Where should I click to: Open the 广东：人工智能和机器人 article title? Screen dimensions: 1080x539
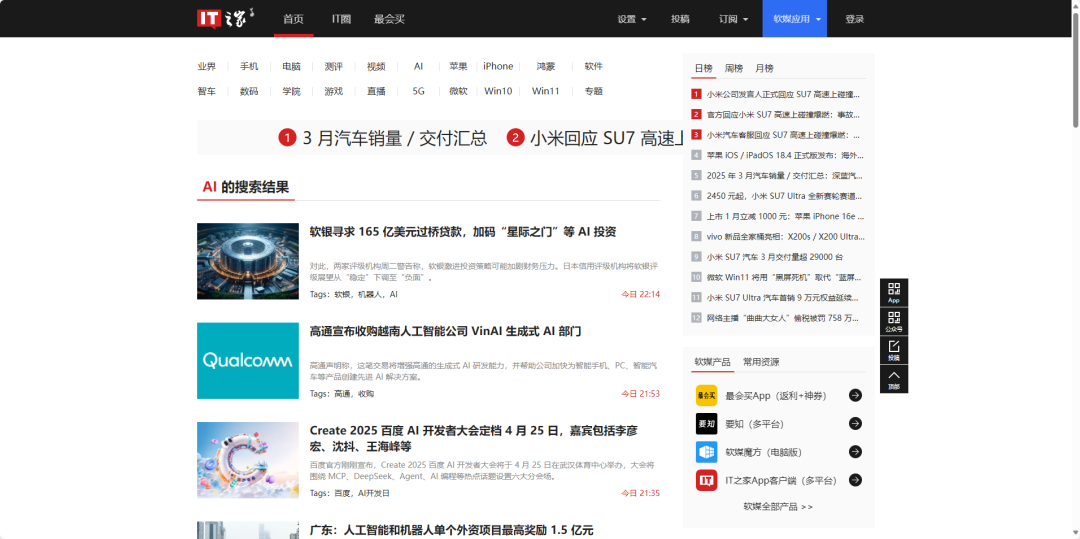451,531
